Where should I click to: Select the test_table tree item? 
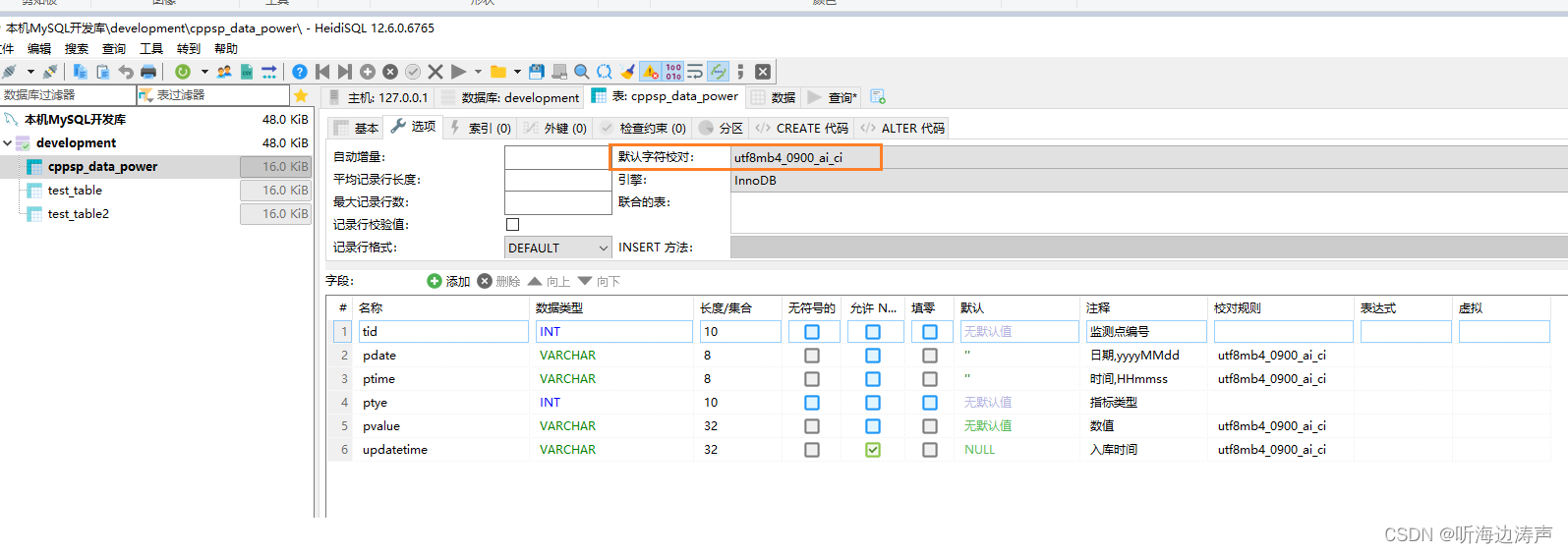(x=75, y=191)
